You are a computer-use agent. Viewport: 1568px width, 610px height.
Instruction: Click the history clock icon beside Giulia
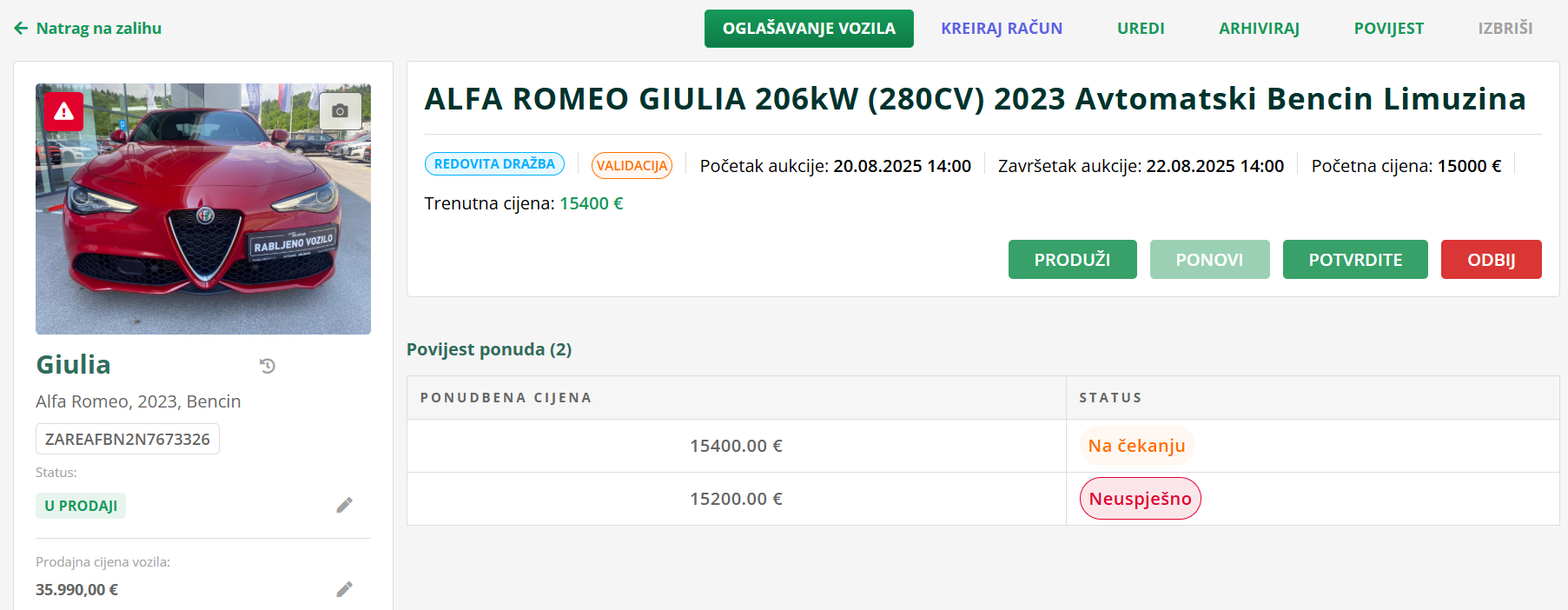coord(268,366)
